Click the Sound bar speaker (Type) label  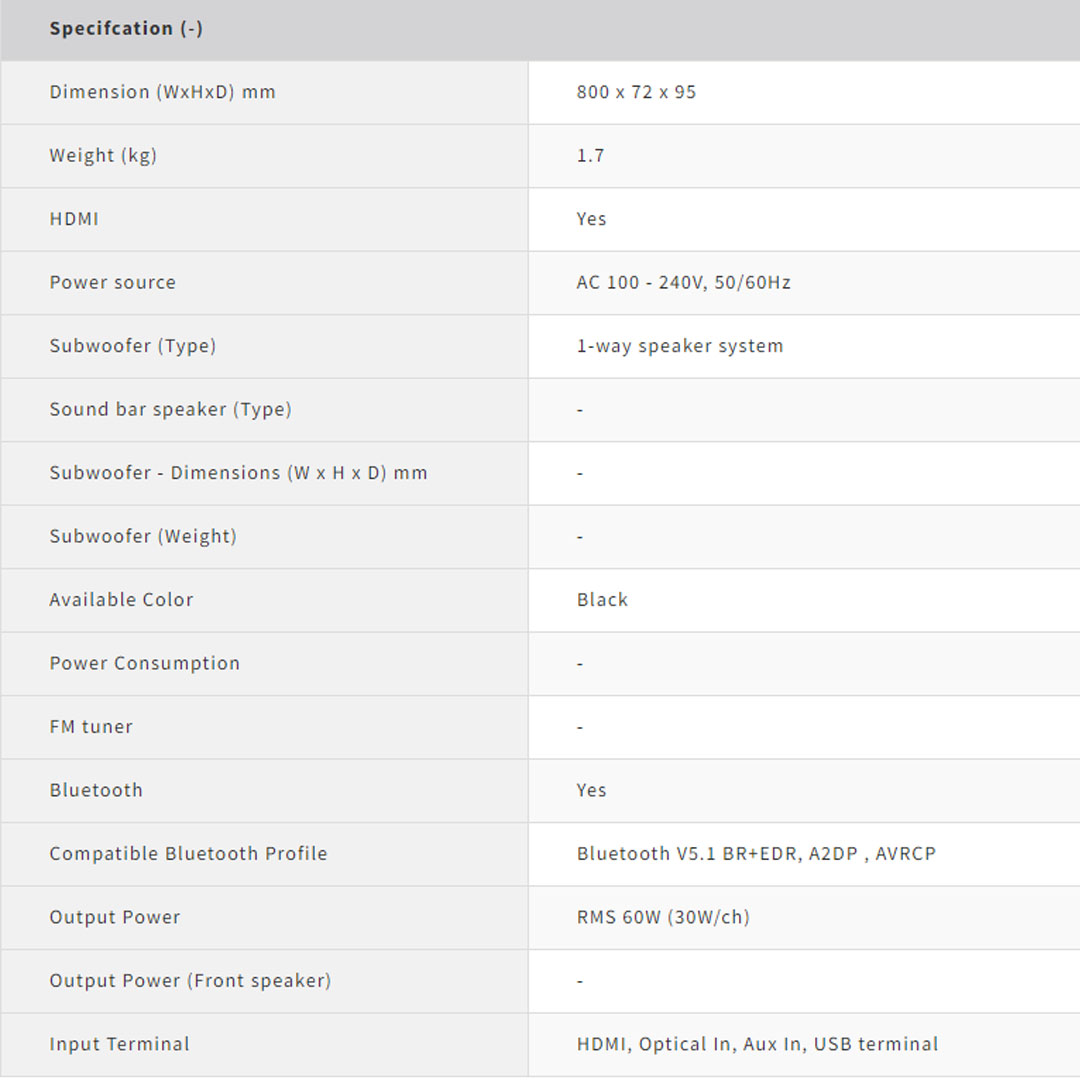click(x=170, y=409)
